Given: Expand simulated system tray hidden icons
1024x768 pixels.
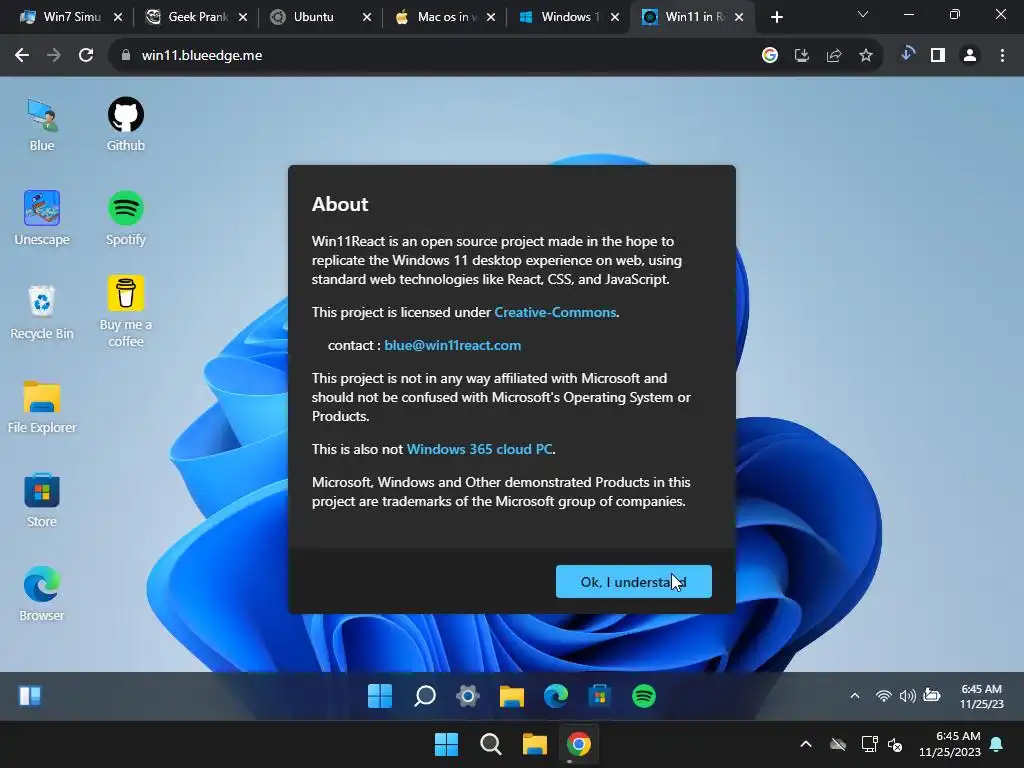Looking at the screenshot, I should [855, 696].
